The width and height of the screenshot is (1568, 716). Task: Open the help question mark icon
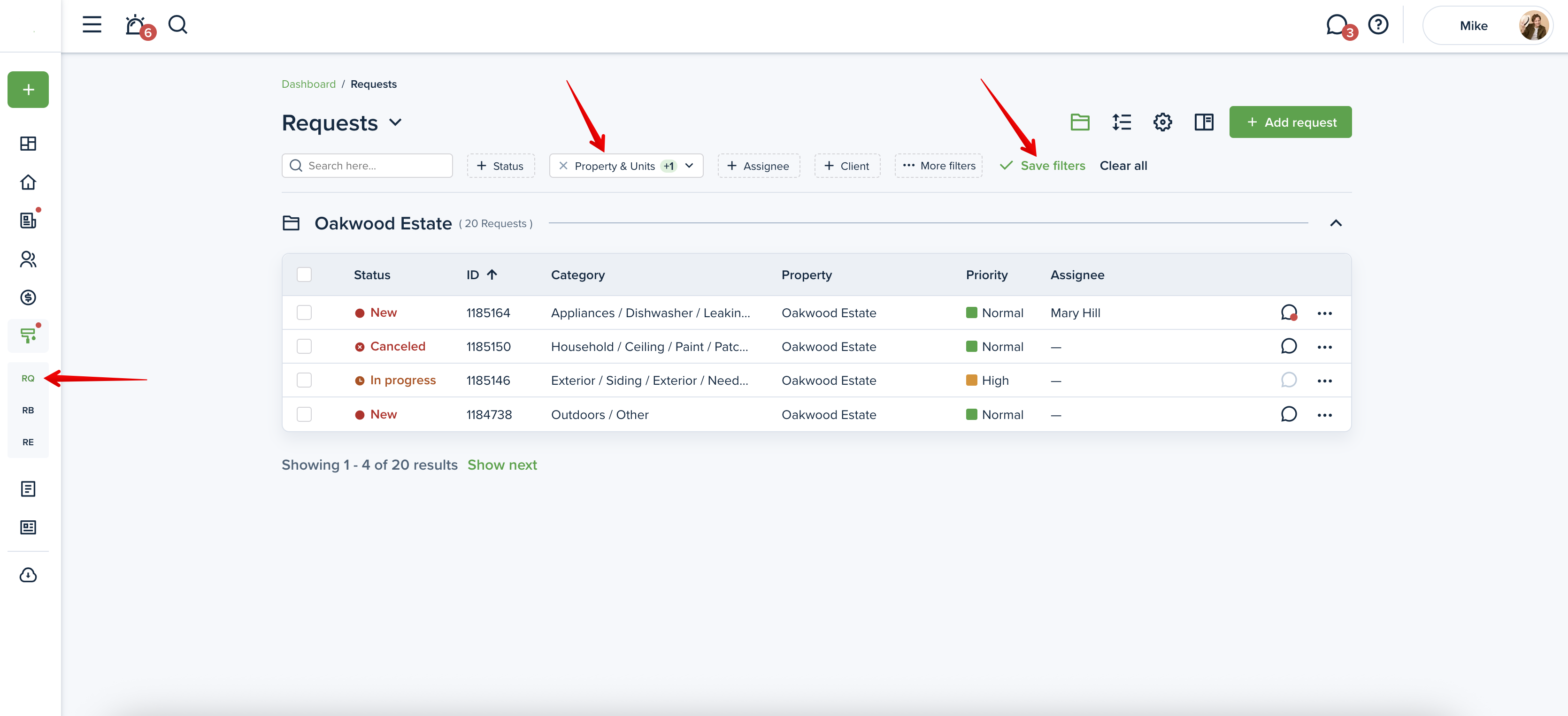[x=1377, y=25]
